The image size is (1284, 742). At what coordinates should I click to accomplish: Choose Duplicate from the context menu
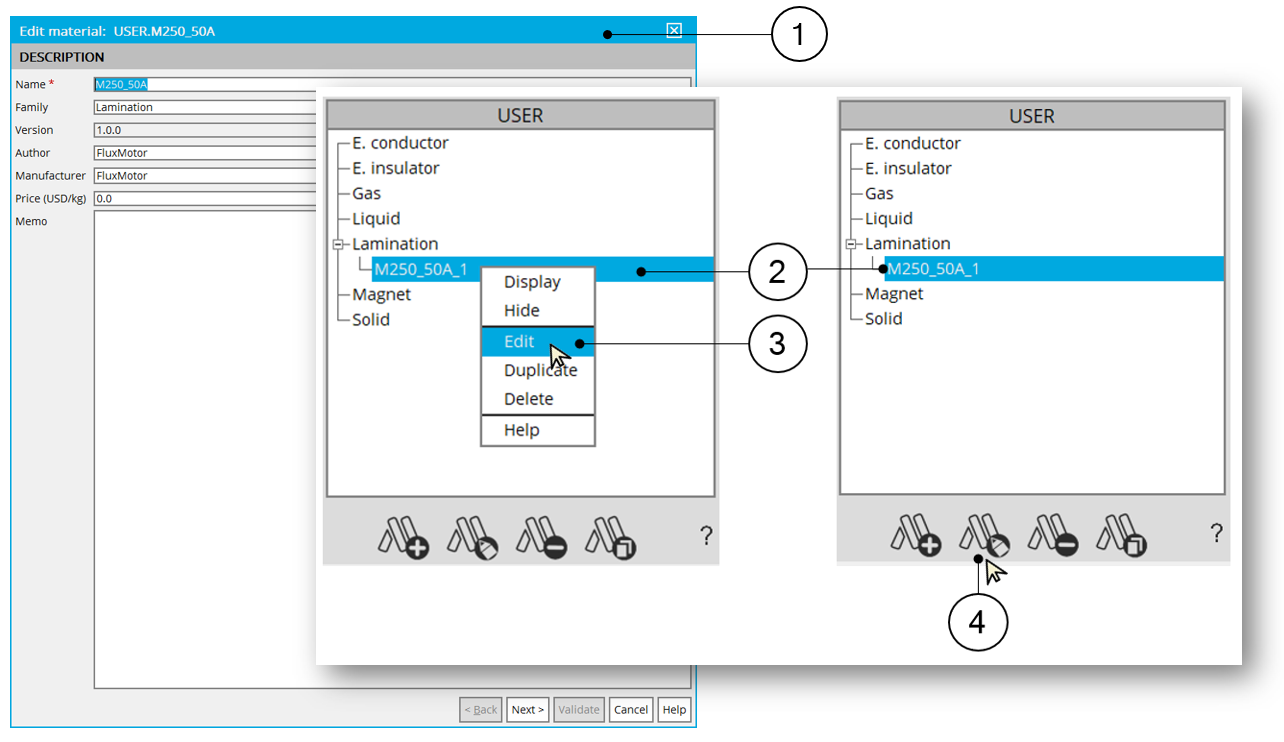point(540,370)
